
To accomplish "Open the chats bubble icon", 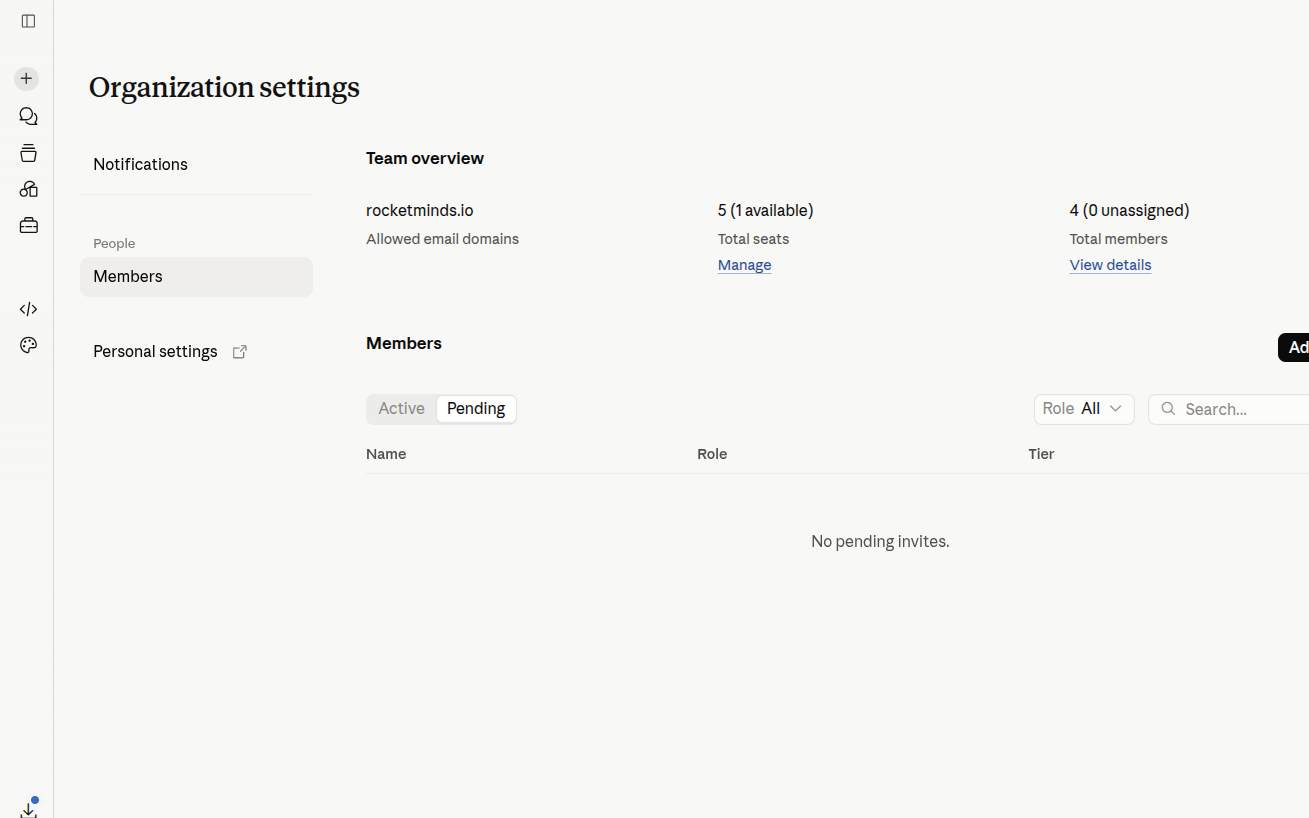I will pyautogui.click(x=28, y=117).
